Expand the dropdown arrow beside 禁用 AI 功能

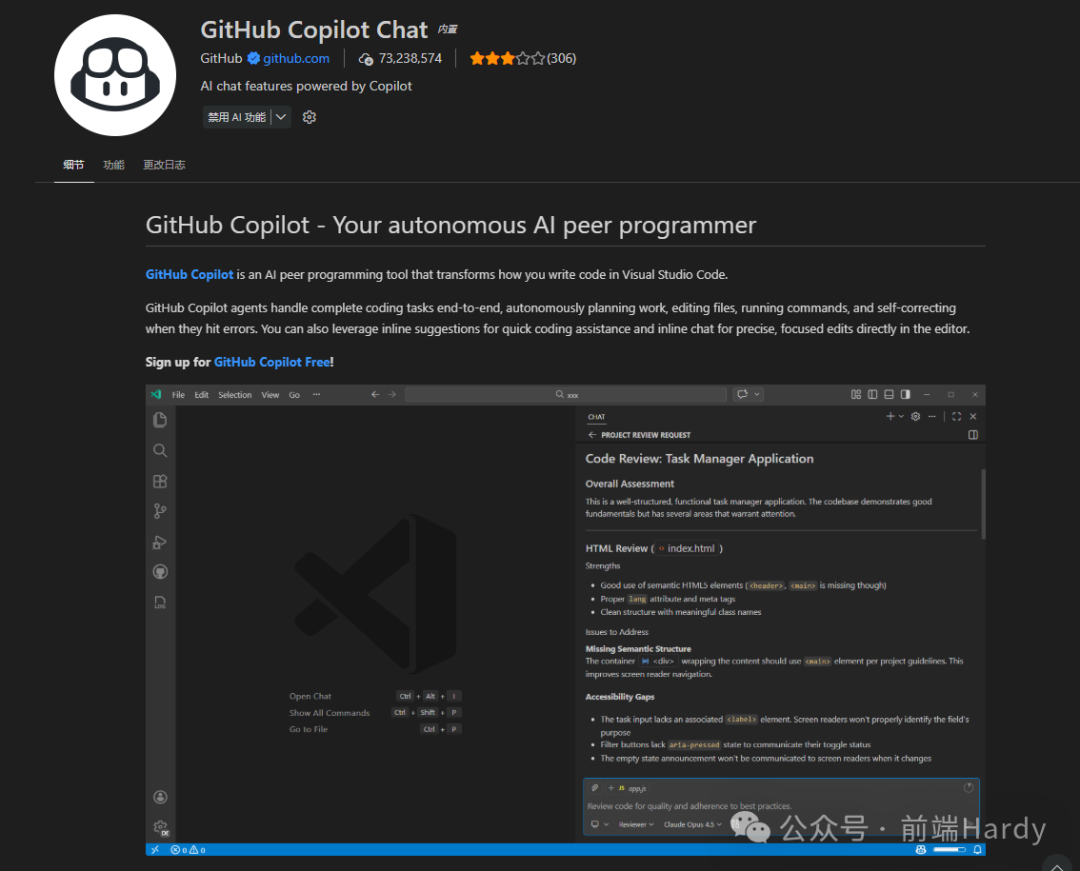click(x=281, y=117)
